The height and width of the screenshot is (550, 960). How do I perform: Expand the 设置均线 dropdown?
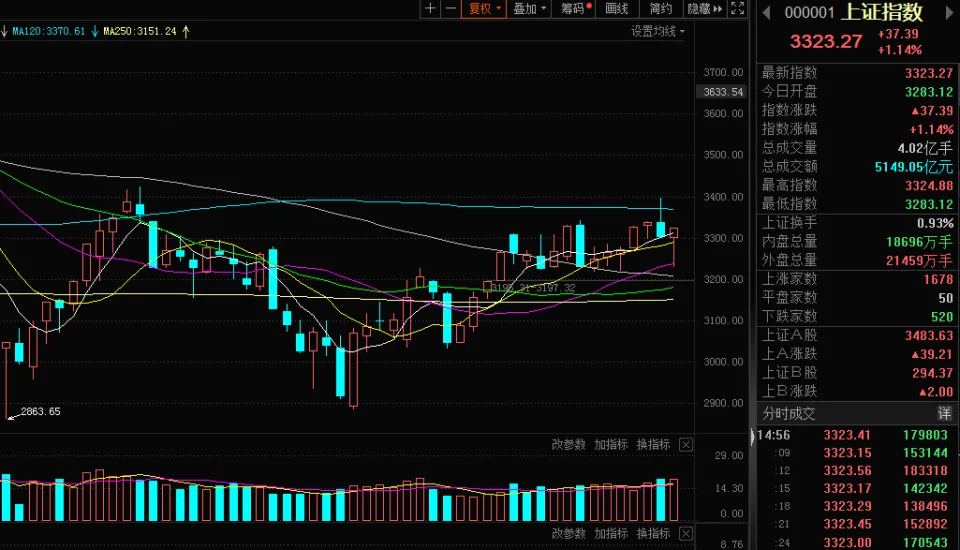point(658,31)
